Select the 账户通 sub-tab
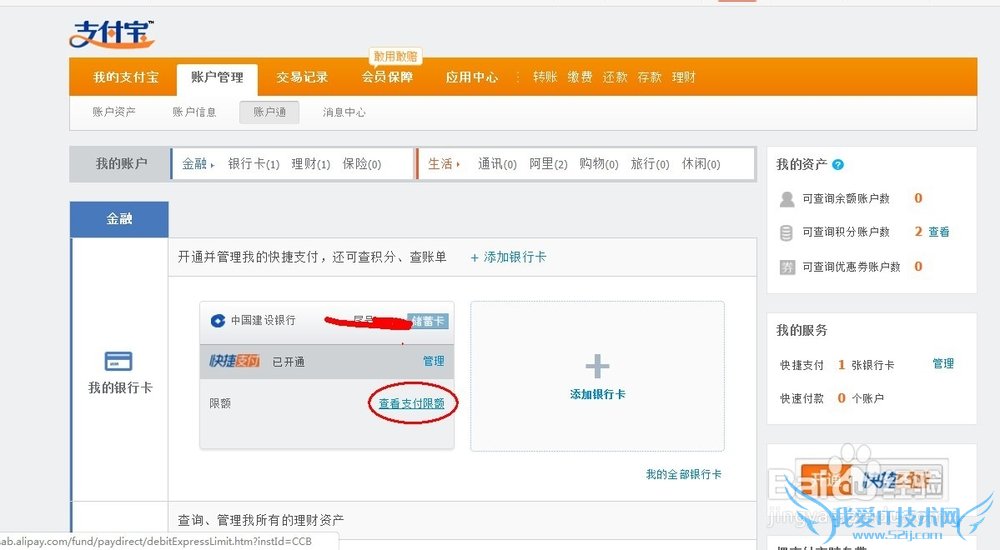 [269, 112]
